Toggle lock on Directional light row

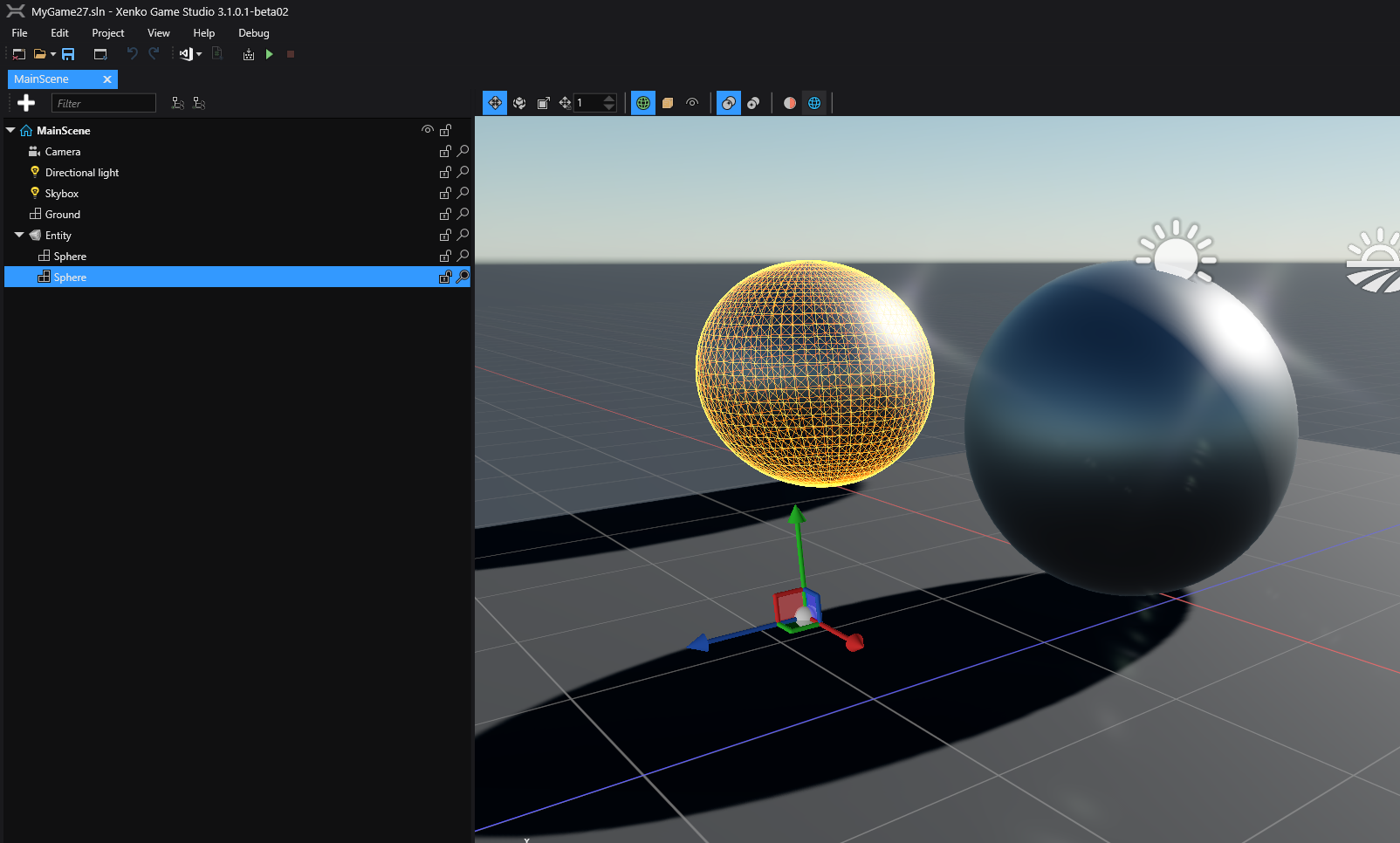445,173
